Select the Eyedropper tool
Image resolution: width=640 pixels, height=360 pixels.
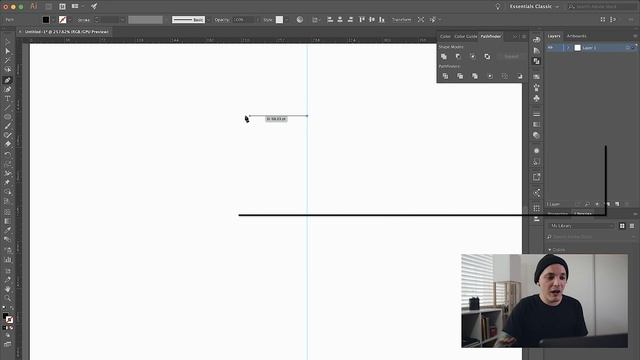tap(7, 230)
